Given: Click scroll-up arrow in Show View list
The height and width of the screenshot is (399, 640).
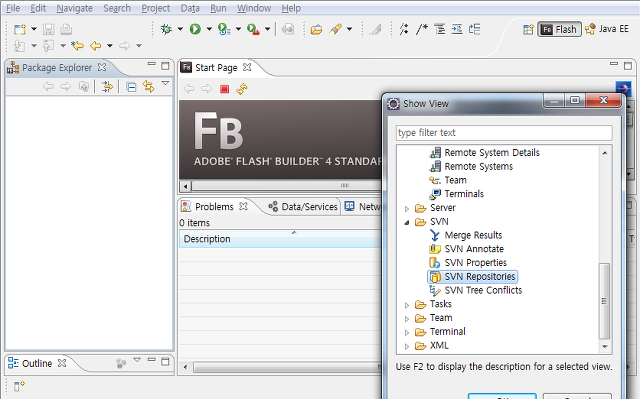Looking at the screenshot, I should [604, 153].
